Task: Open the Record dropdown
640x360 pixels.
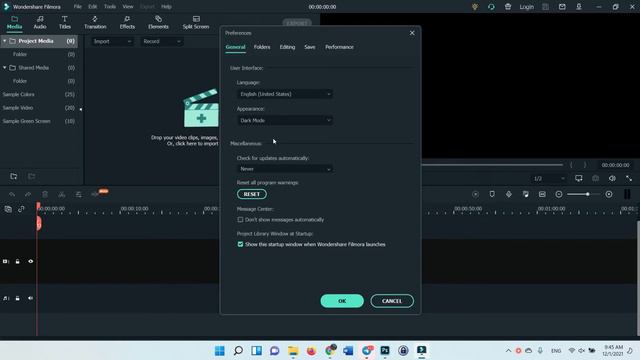Action: [x=161, y=41]
